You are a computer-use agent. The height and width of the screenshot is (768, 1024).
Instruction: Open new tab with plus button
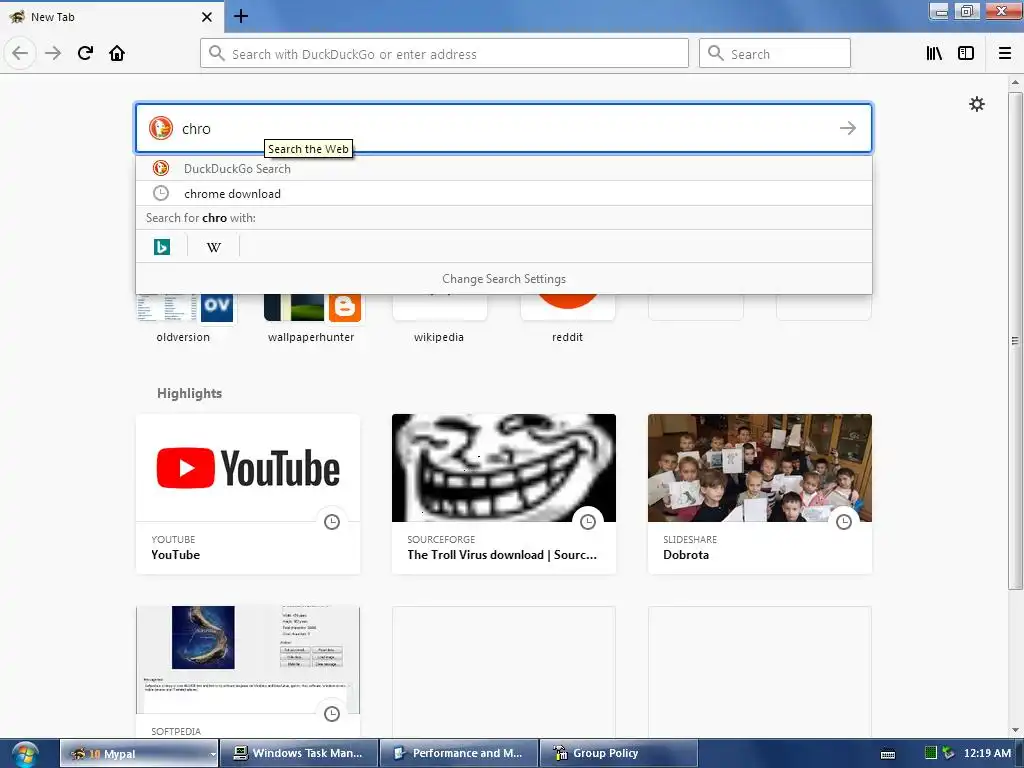tap(240, 16)
